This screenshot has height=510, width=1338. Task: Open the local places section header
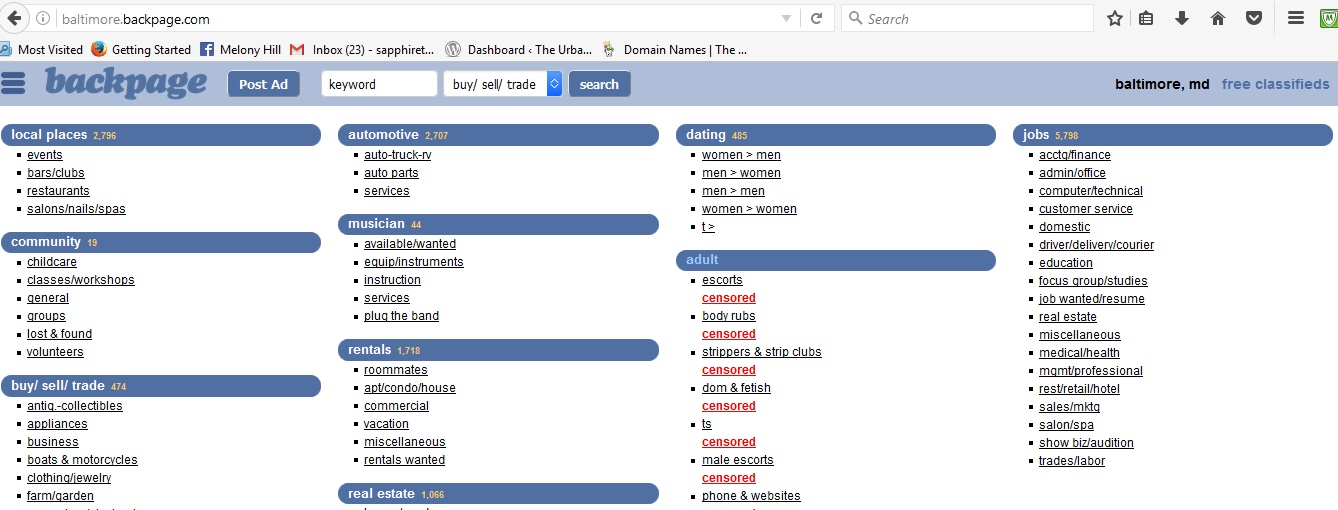pyautogui.click(x=161, y=135)
